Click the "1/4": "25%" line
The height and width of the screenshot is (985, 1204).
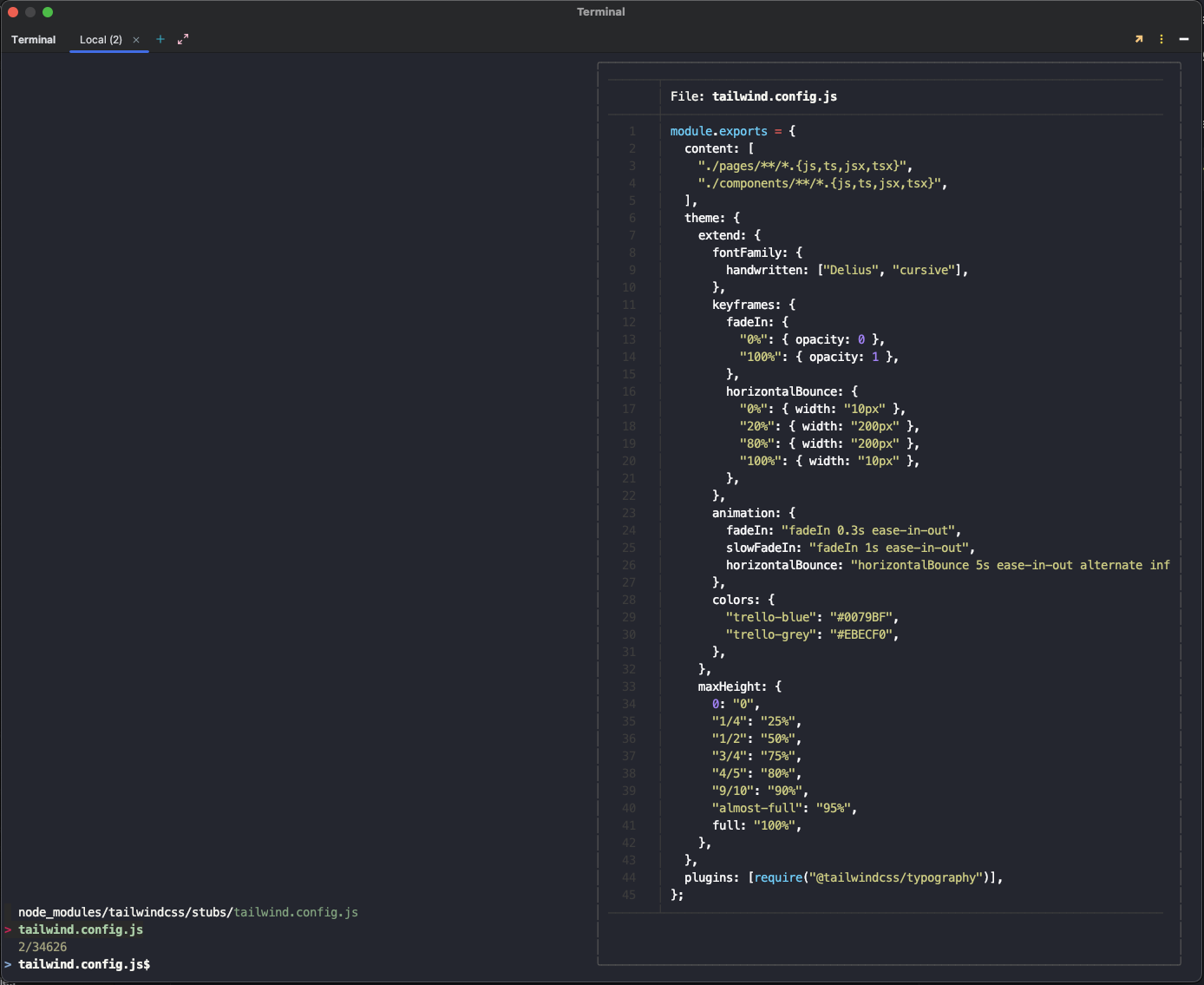pos(757,721)
